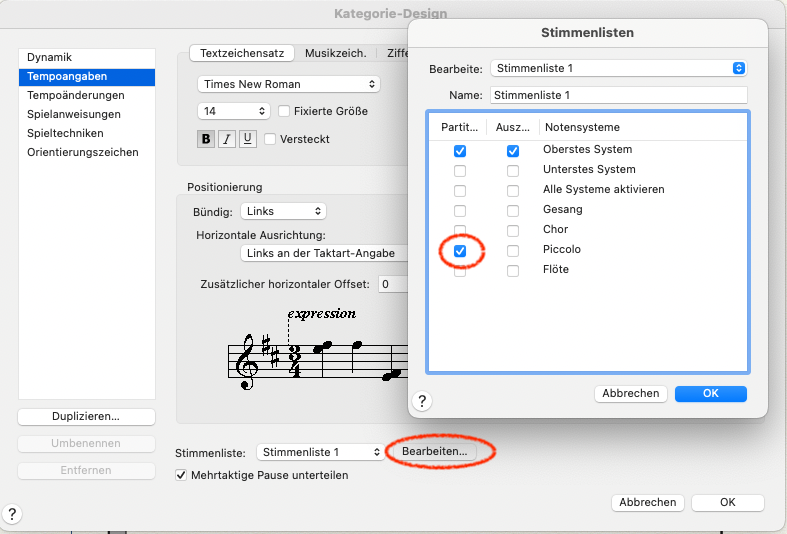This screenshot has height=534, width=787.
Task: Select Spielanweisungen in the category list
Action: (x=74, y=114)
